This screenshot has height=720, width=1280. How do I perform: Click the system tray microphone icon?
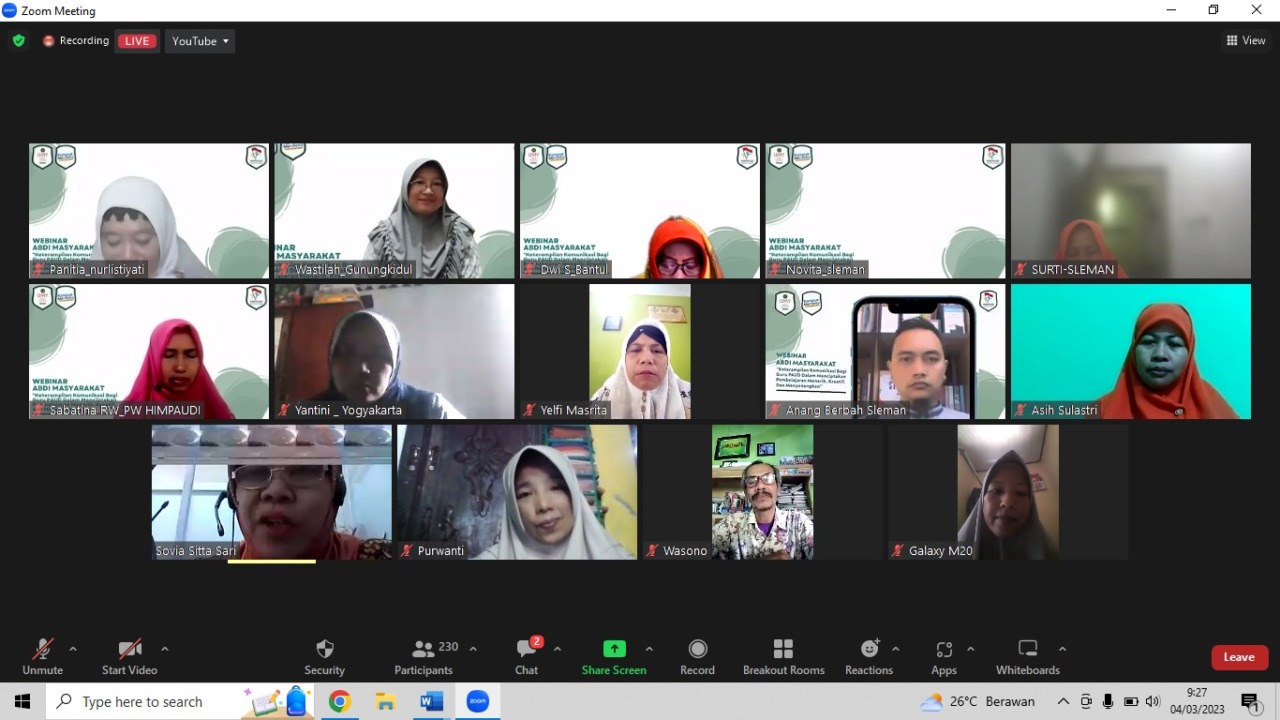point(1108,701)
